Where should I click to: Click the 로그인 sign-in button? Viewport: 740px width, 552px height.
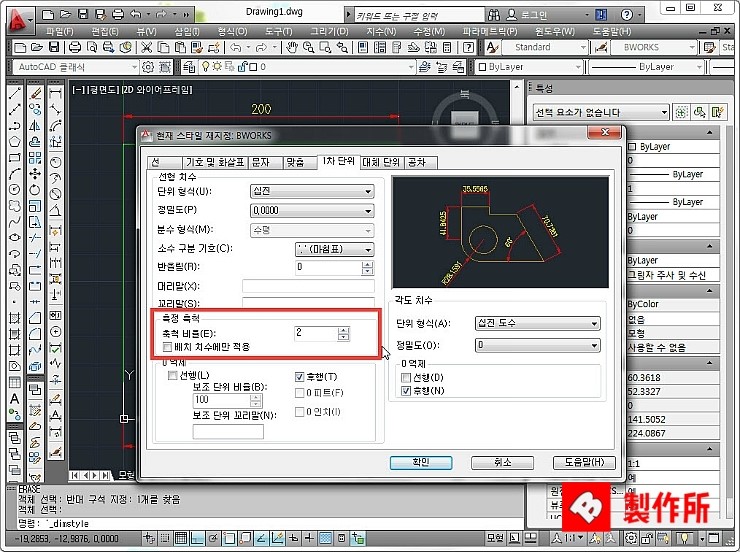tap(528, 15)
